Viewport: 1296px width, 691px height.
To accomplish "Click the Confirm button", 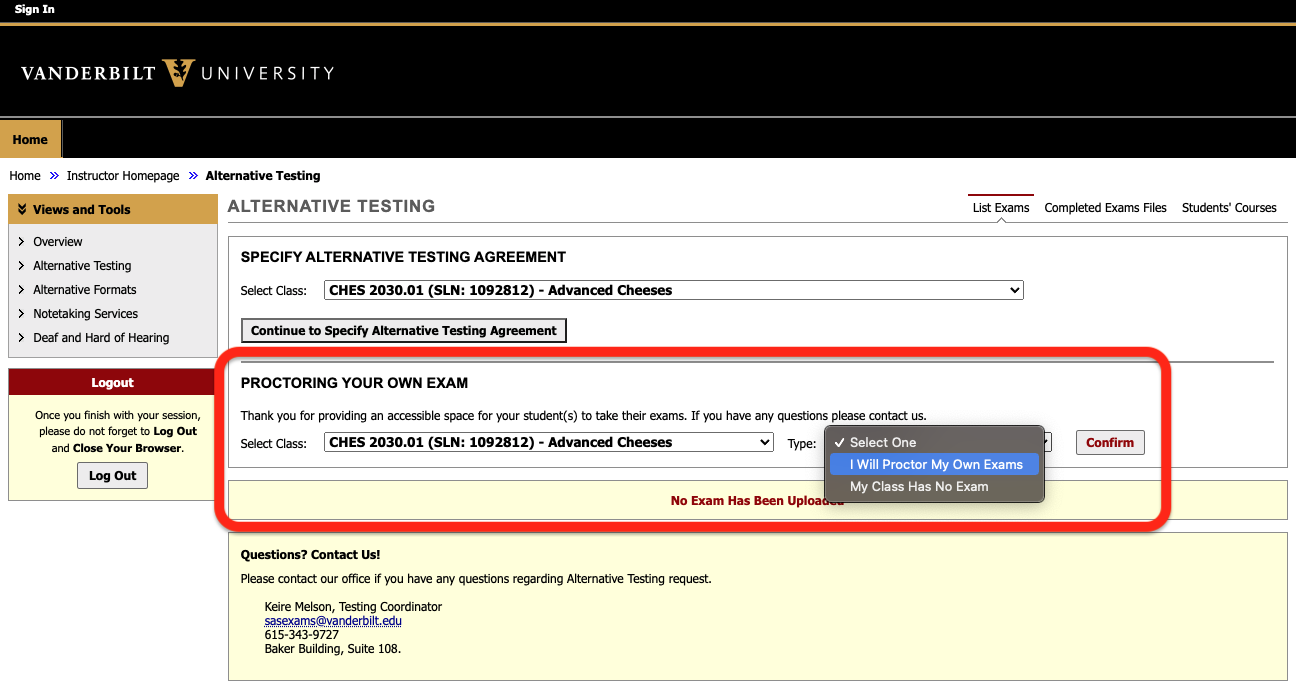I will tap(1110, 442).
